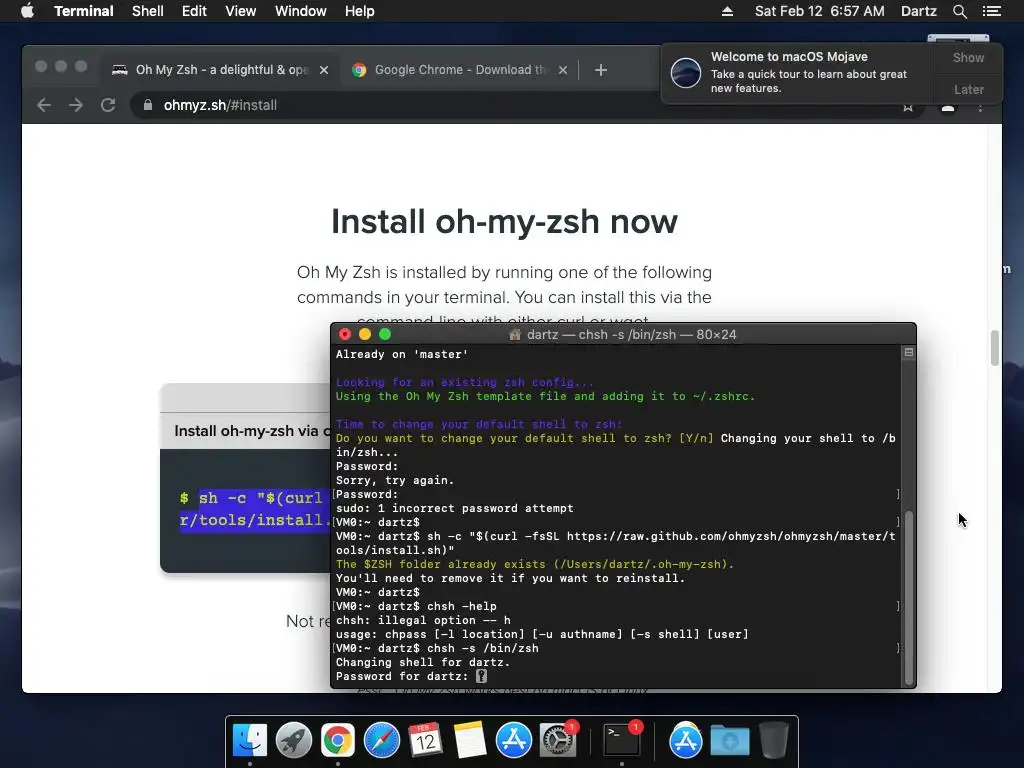Open Launchpad from the Dock

click(x=293, y=741)
